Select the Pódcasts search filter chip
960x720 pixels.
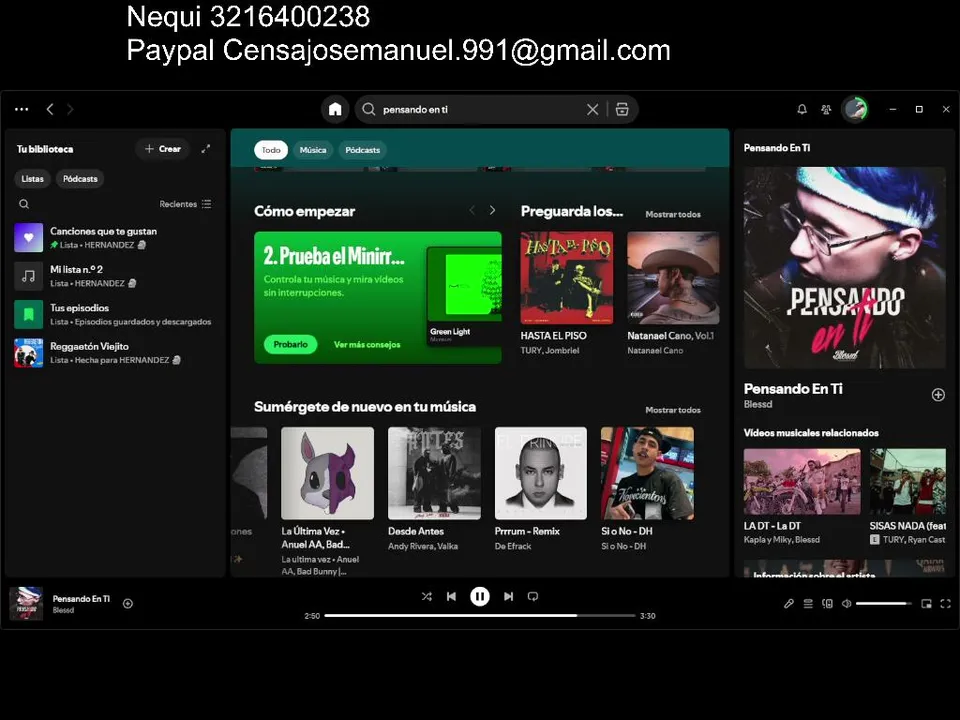[x=362, y=150]
